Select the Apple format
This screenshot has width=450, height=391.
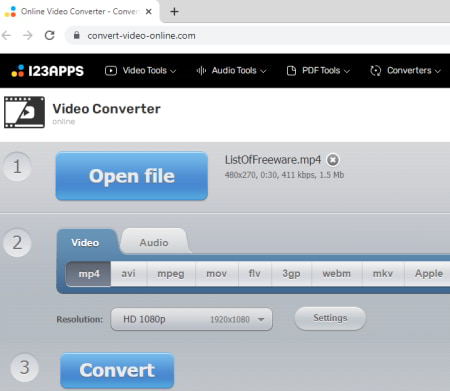pyautogui.click(x=428, y=274)
